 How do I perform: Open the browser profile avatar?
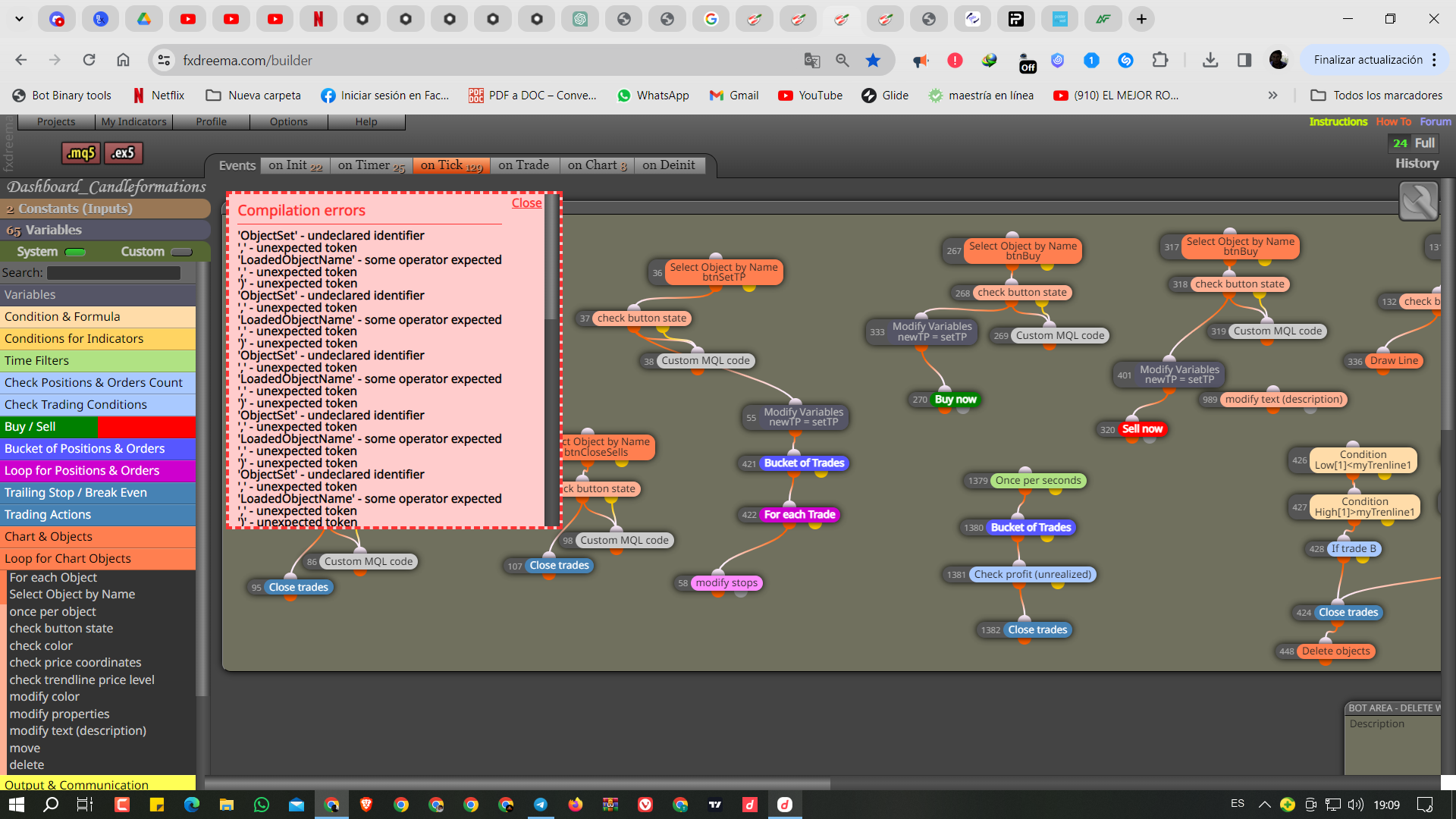[x=1279, y=60]
